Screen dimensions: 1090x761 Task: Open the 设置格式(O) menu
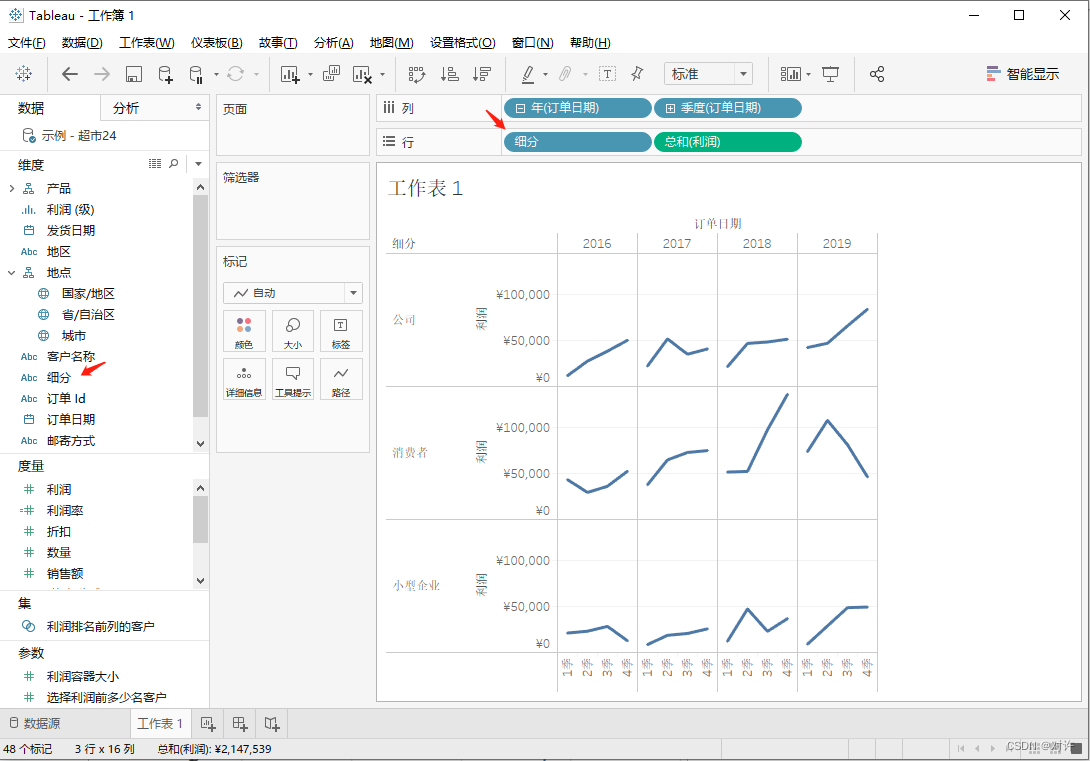tap(462, 43)
